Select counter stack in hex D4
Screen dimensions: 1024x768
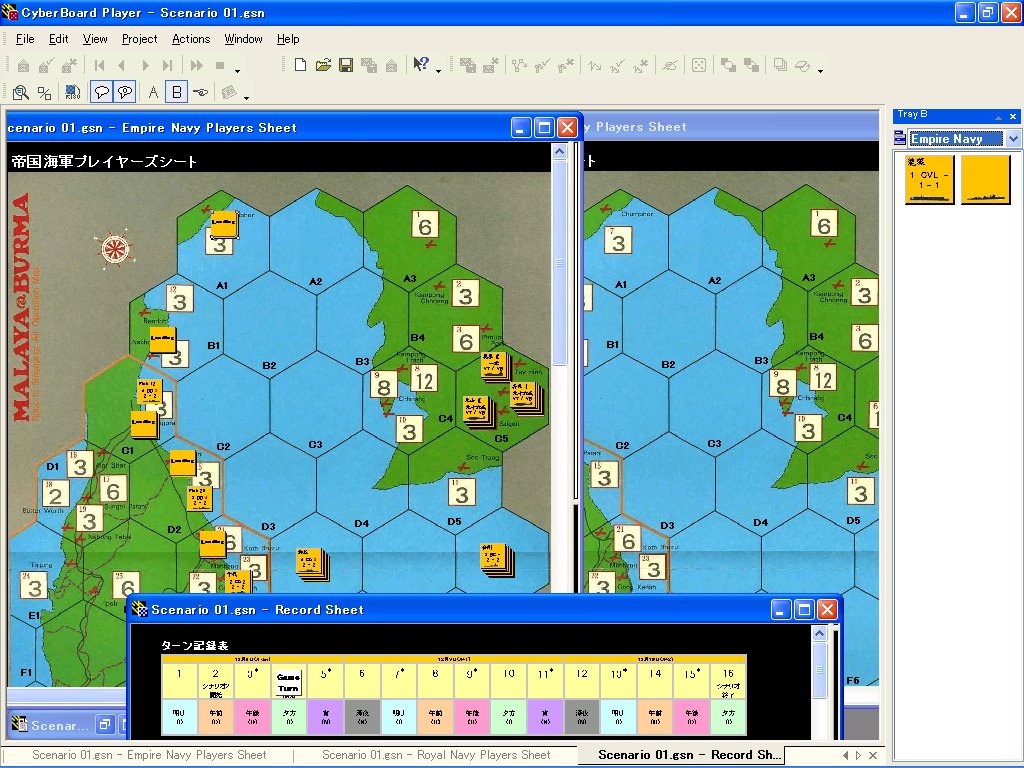coord(312,564)
